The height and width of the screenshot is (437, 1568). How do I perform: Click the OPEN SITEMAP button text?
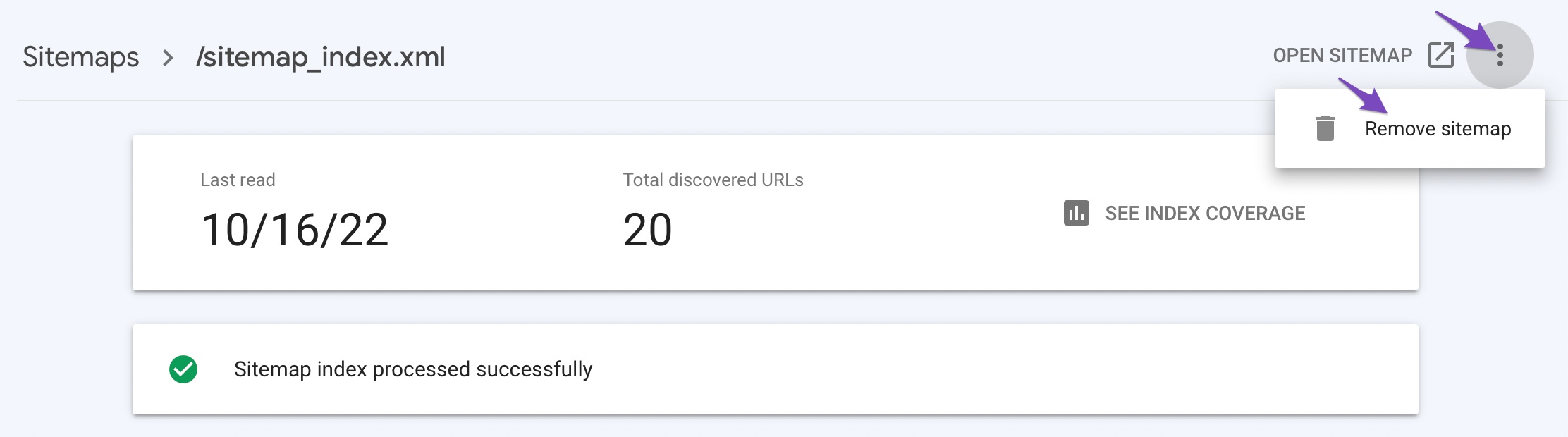(1342, 56)
